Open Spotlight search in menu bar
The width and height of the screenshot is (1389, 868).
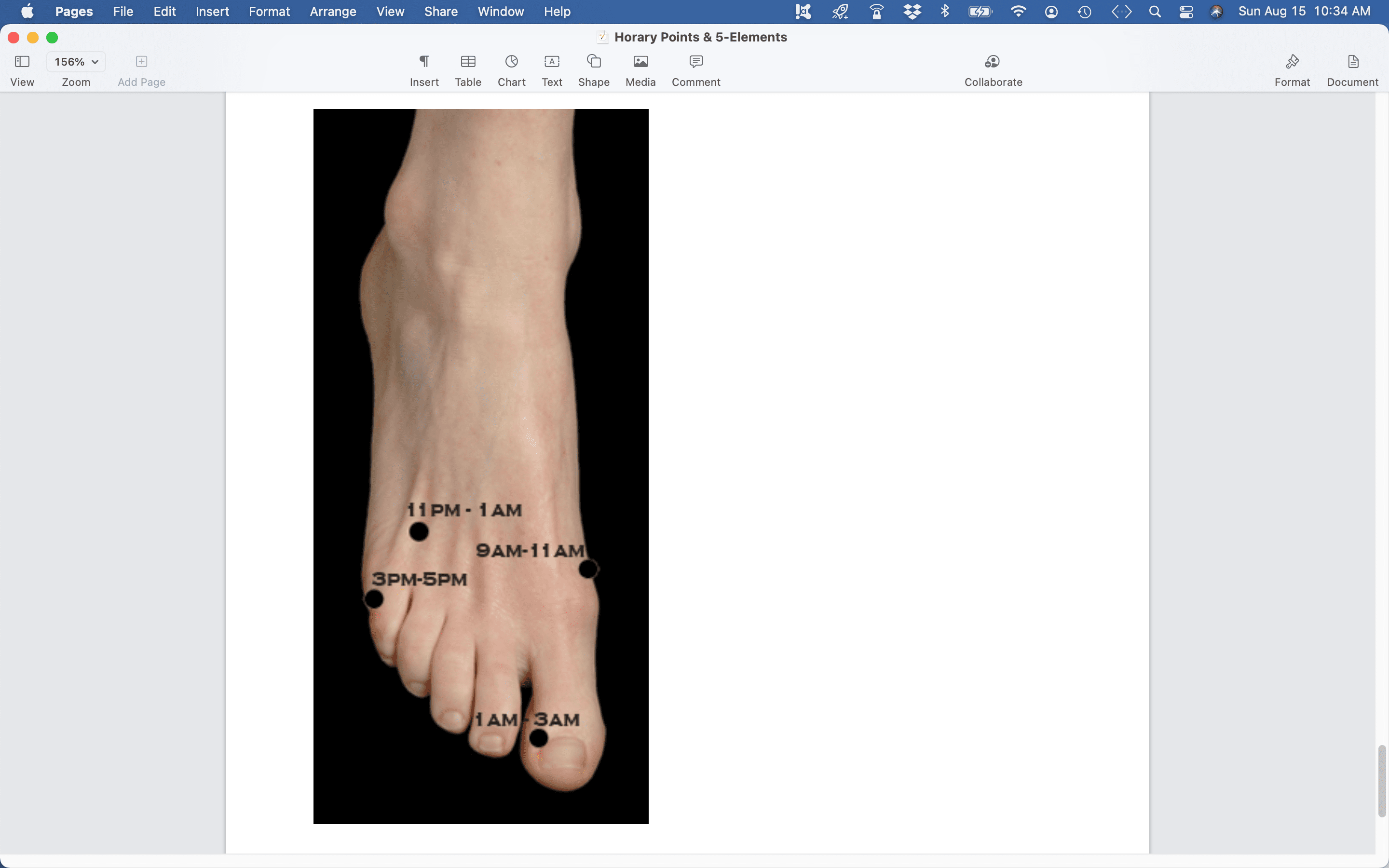pos(1155,12)
